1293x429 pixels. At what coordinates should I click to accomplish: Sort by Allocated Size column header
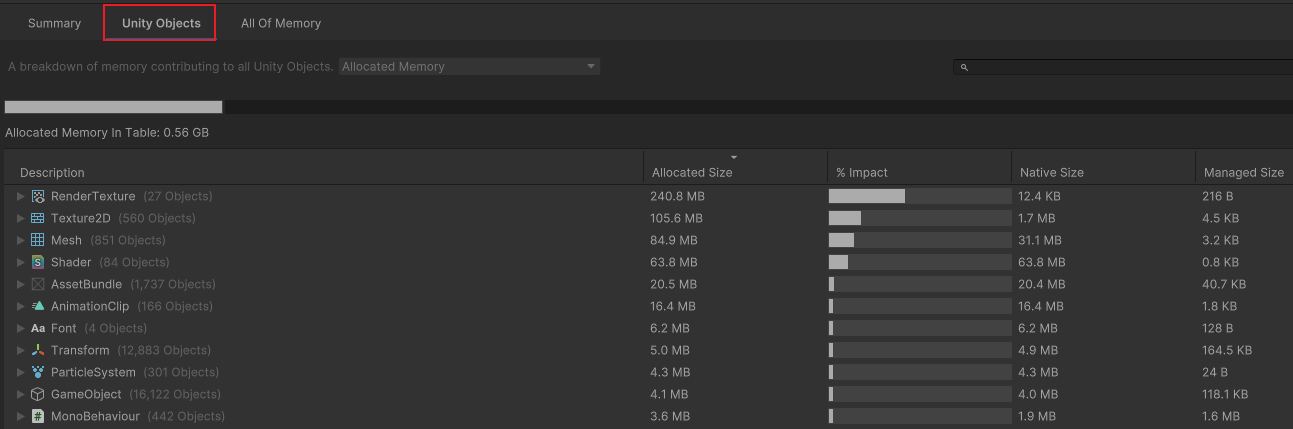[x=692, y=172]
